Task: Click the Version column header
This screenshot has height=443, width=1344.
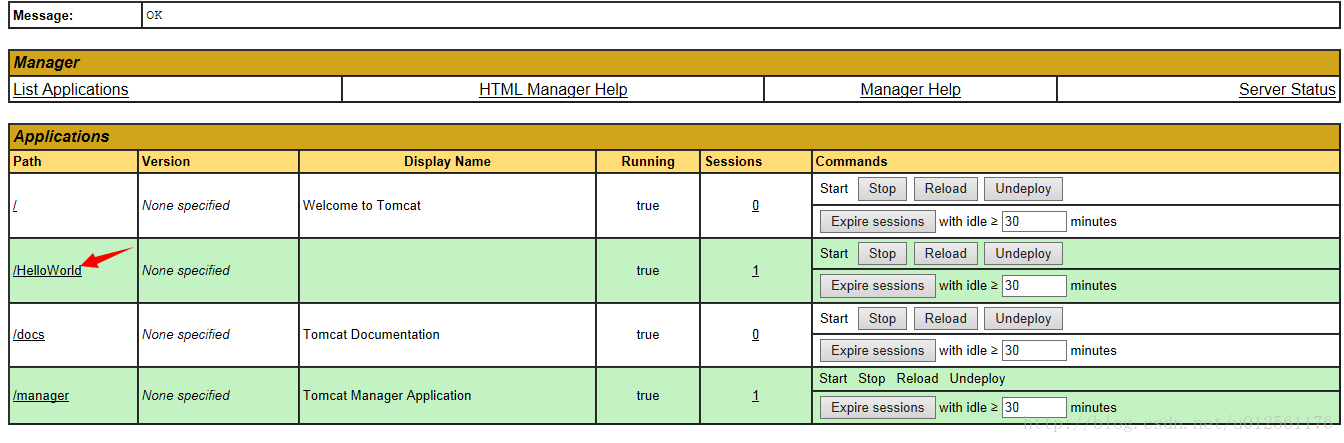Action: [x=166, y=161]
